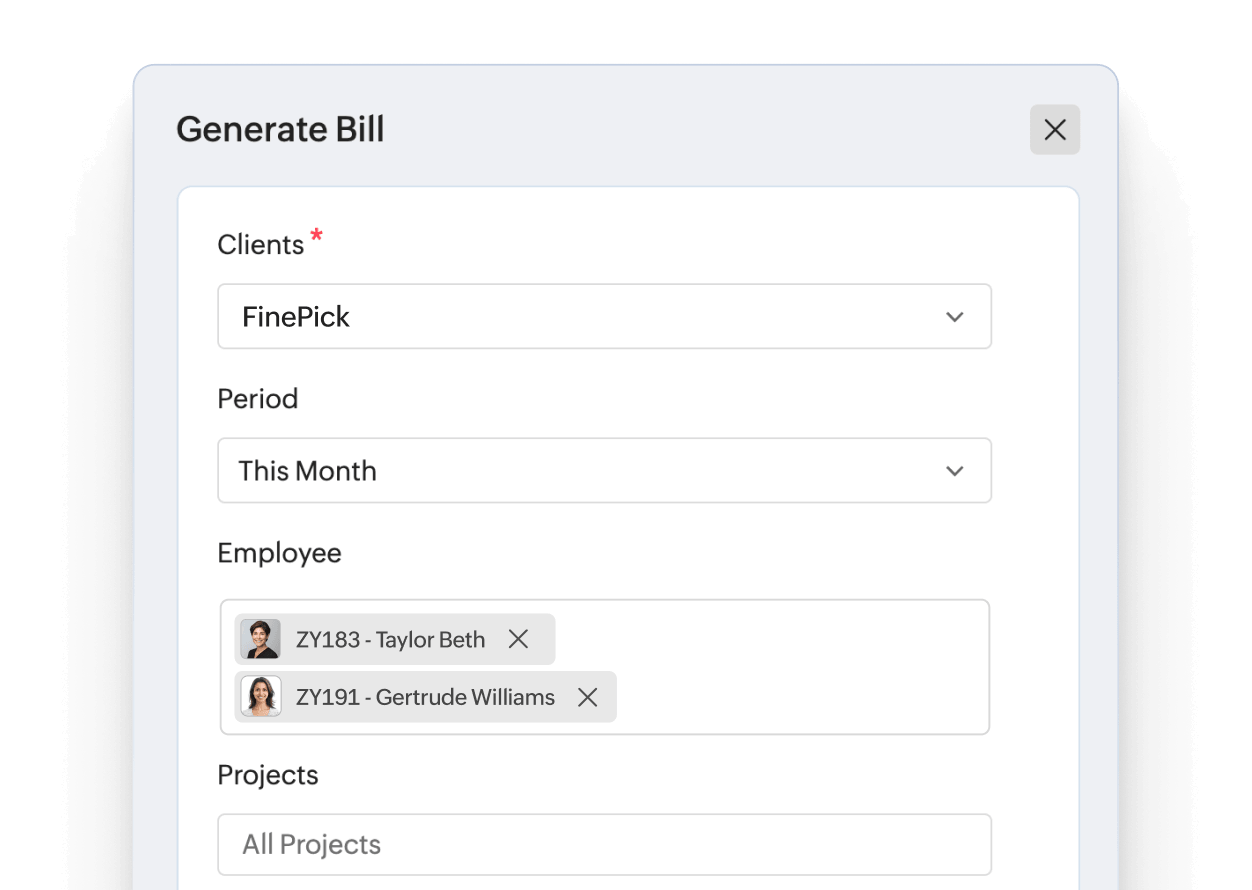Remove ZY191 - Gertrude Williams from Employee list
Image resolution: width=1252 pixels, height=890 pixels.
coord(588,697)
